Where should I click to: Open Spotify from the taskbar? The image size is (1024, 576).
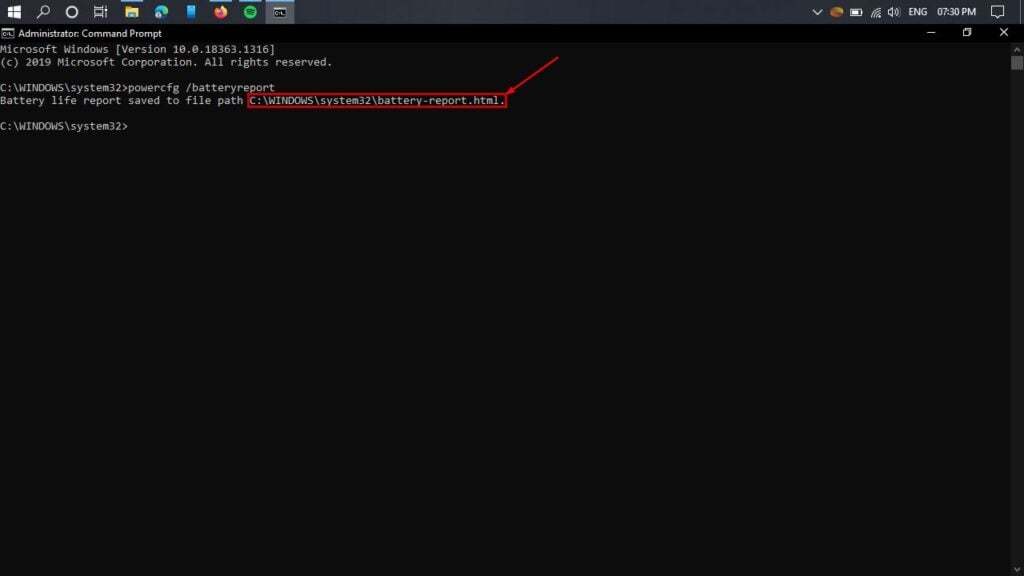tap(250, 12)
